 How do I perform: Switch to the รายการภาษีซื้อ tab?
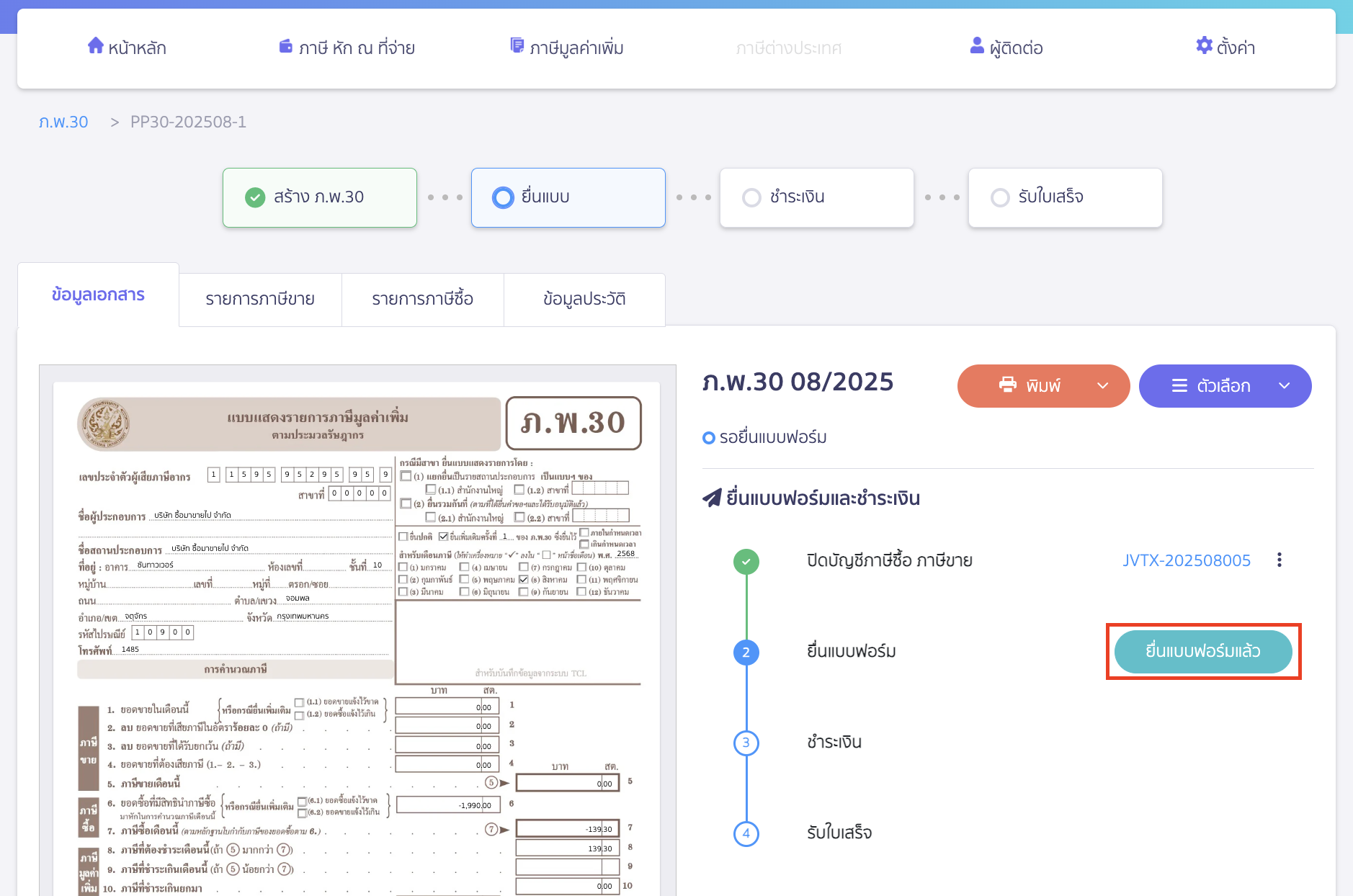422,299
